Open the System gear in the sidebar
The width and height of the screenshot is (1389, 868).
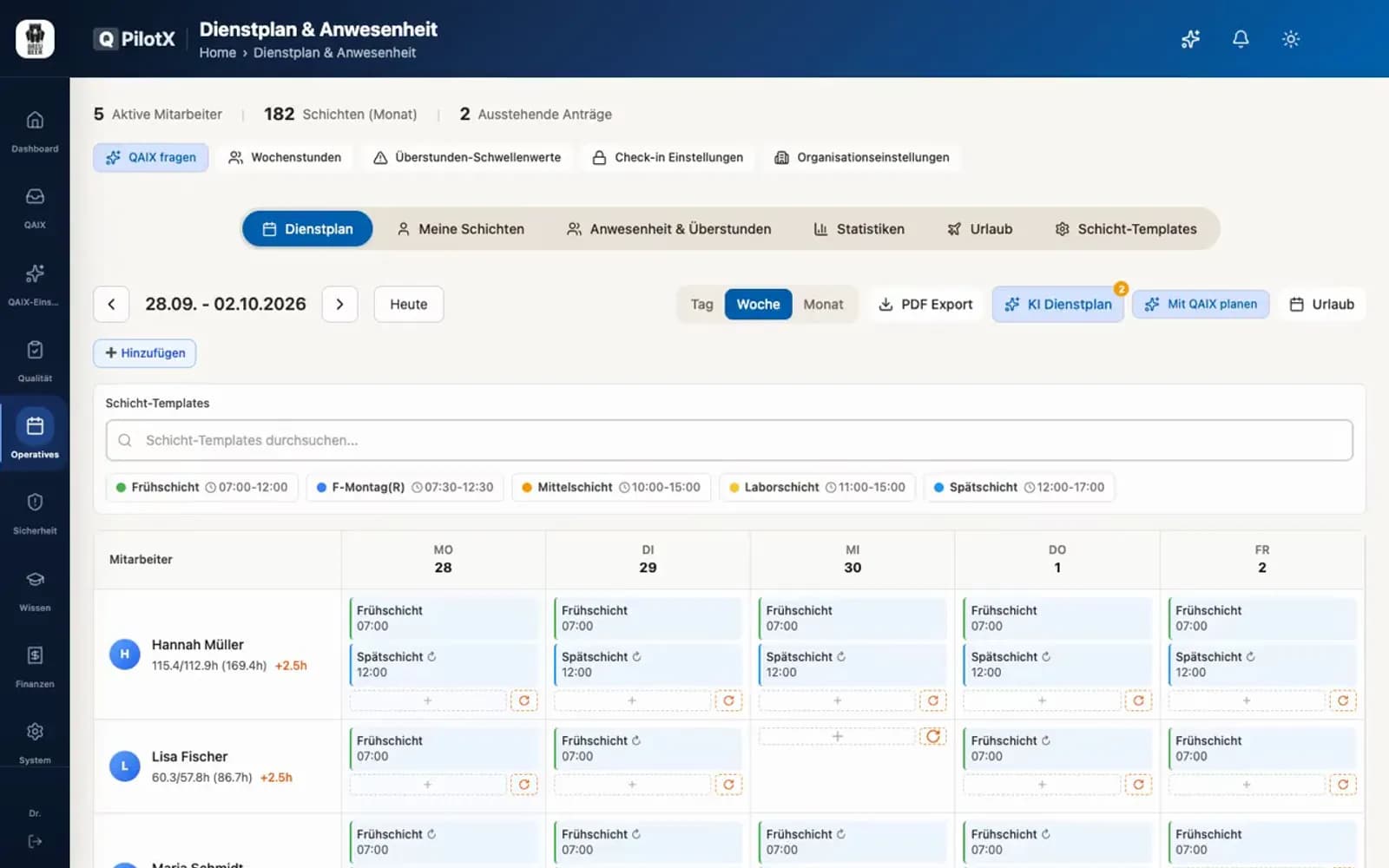coord(35,741)
